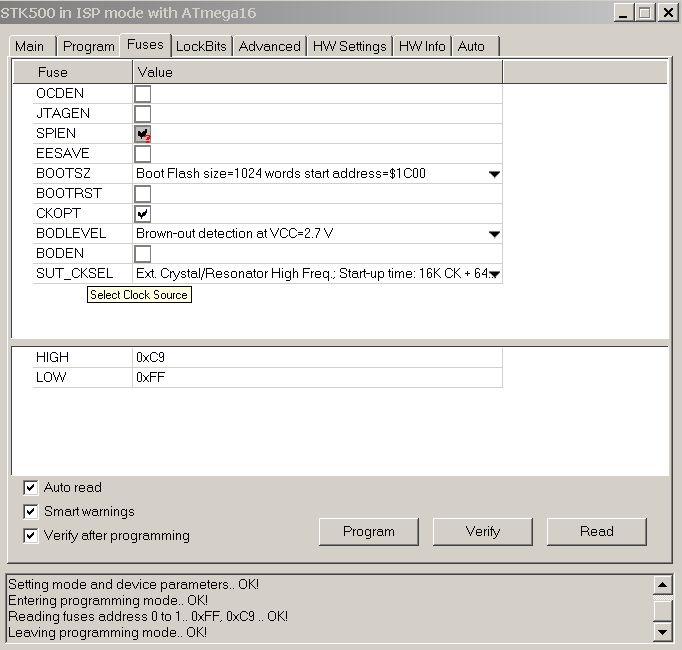Click the Verify button
The image size is (682, 650).
[x=483, y=532]
